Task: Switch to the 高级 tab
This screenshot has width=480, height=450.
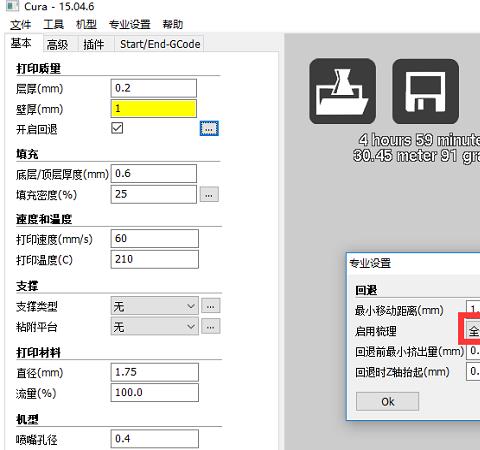Action: (57, 44)
